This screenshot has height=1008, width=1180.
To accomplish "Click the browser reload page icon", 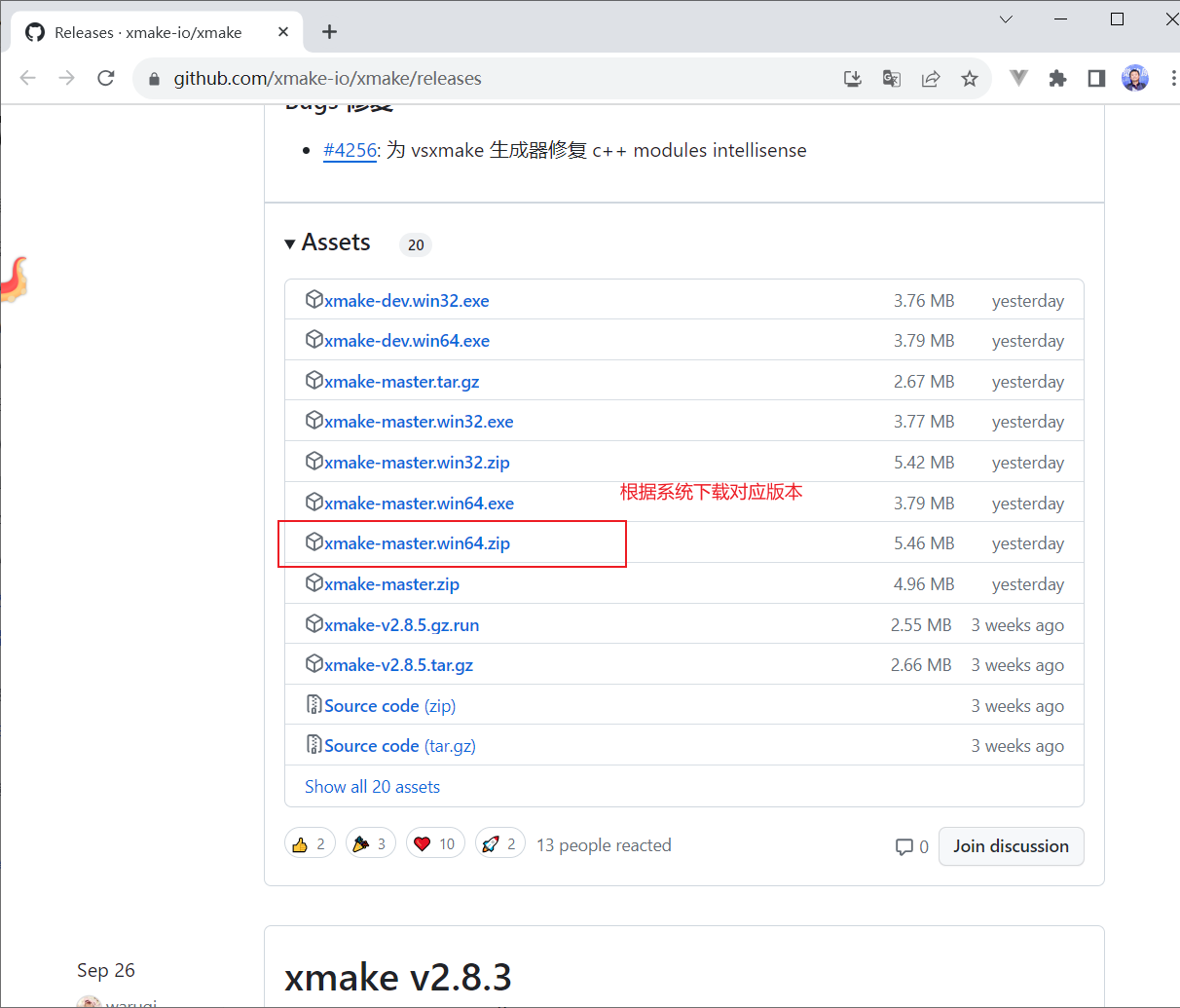I will 106,79.
